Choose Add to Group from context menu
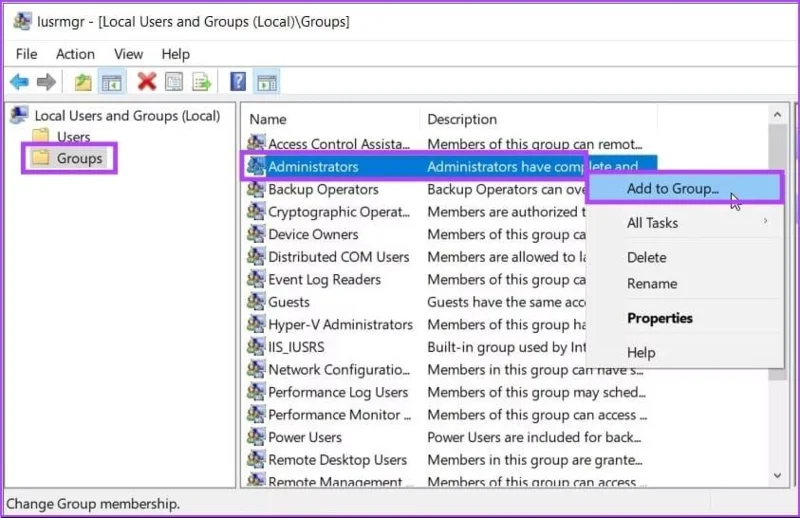 (684, 188)
